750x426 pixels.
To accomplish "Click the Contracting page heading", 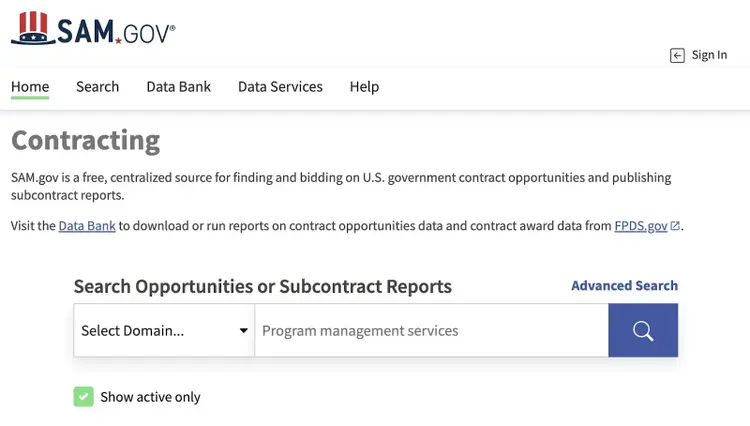I will click(85, 142).
